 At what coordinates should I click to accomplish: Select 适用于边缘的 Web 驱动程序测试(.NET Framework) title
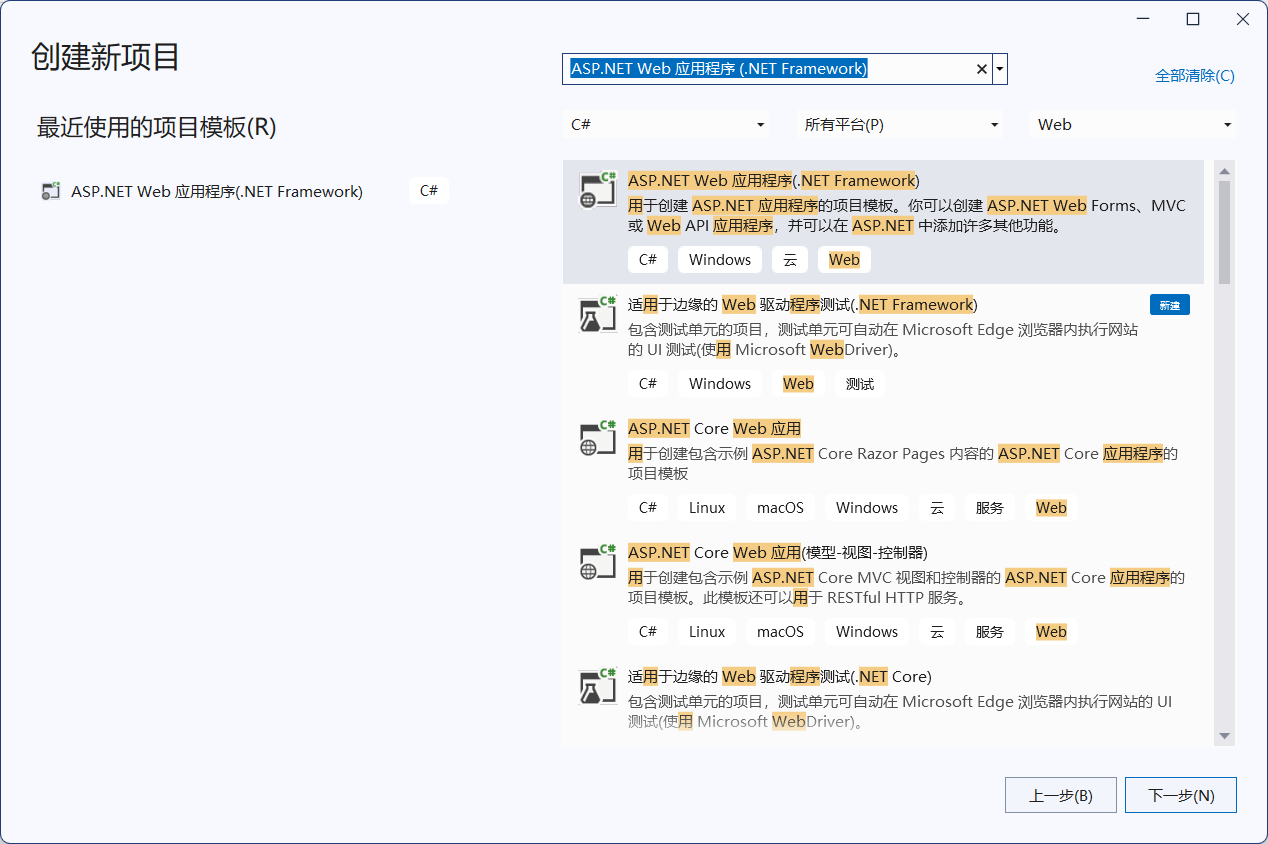point(803,305)
